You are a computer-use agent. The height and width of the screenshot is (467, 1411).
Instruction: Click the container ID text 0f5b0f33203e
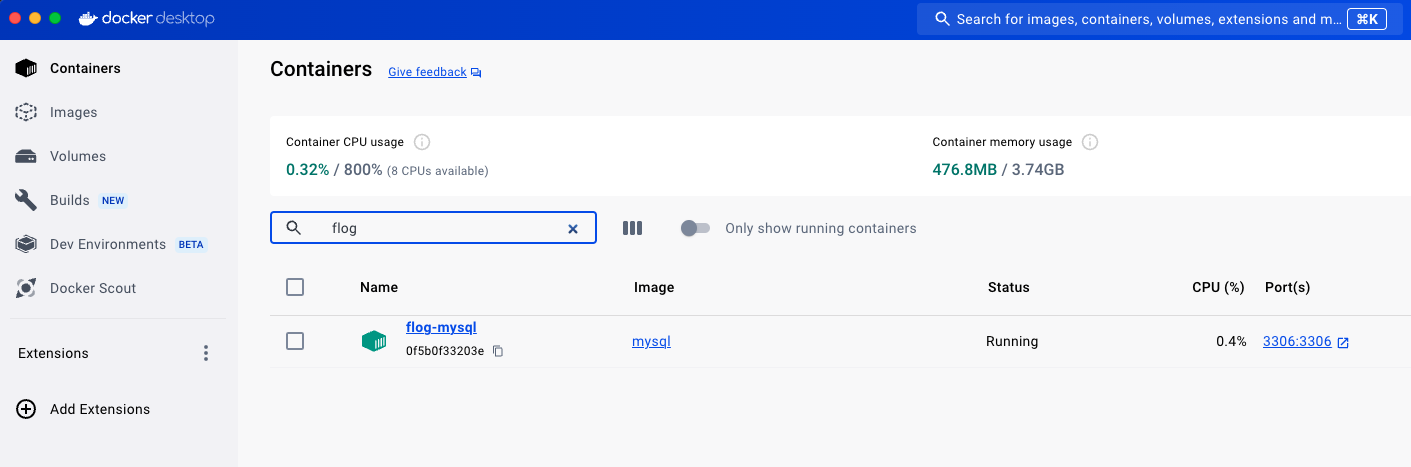pyautogui.click(x=445, y=351)
